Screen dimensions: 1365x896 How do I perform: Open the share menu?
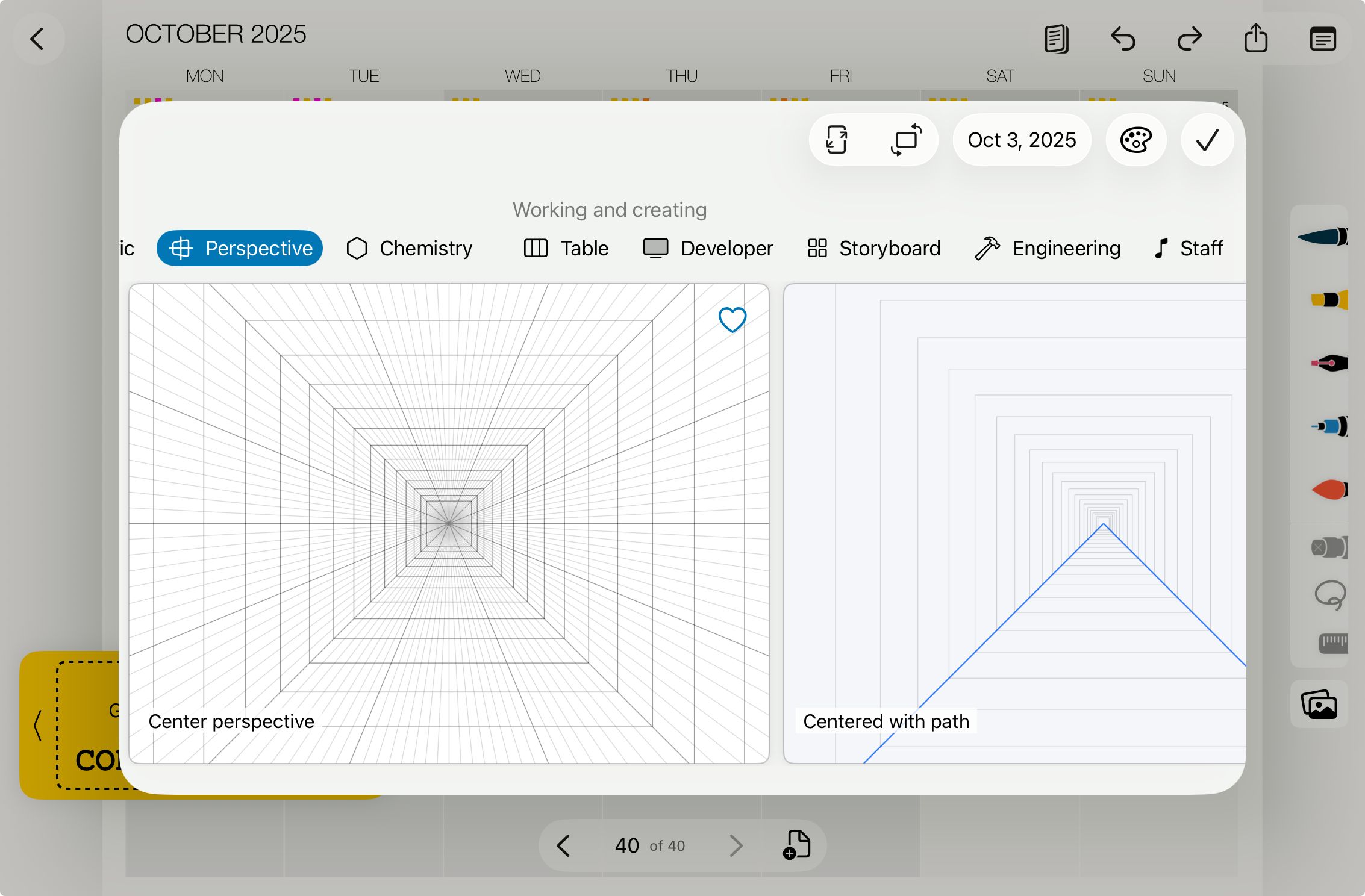[x=1256, y=38]
